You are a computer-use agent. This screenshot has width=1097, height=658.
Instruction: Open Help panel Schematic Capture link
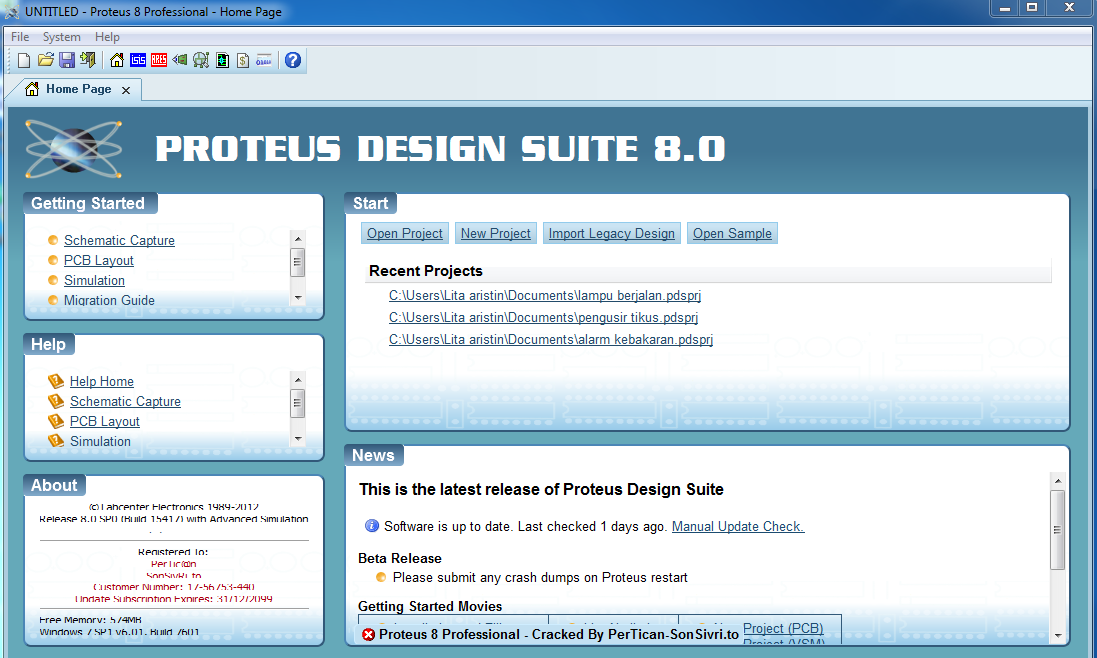coord(125,401)
